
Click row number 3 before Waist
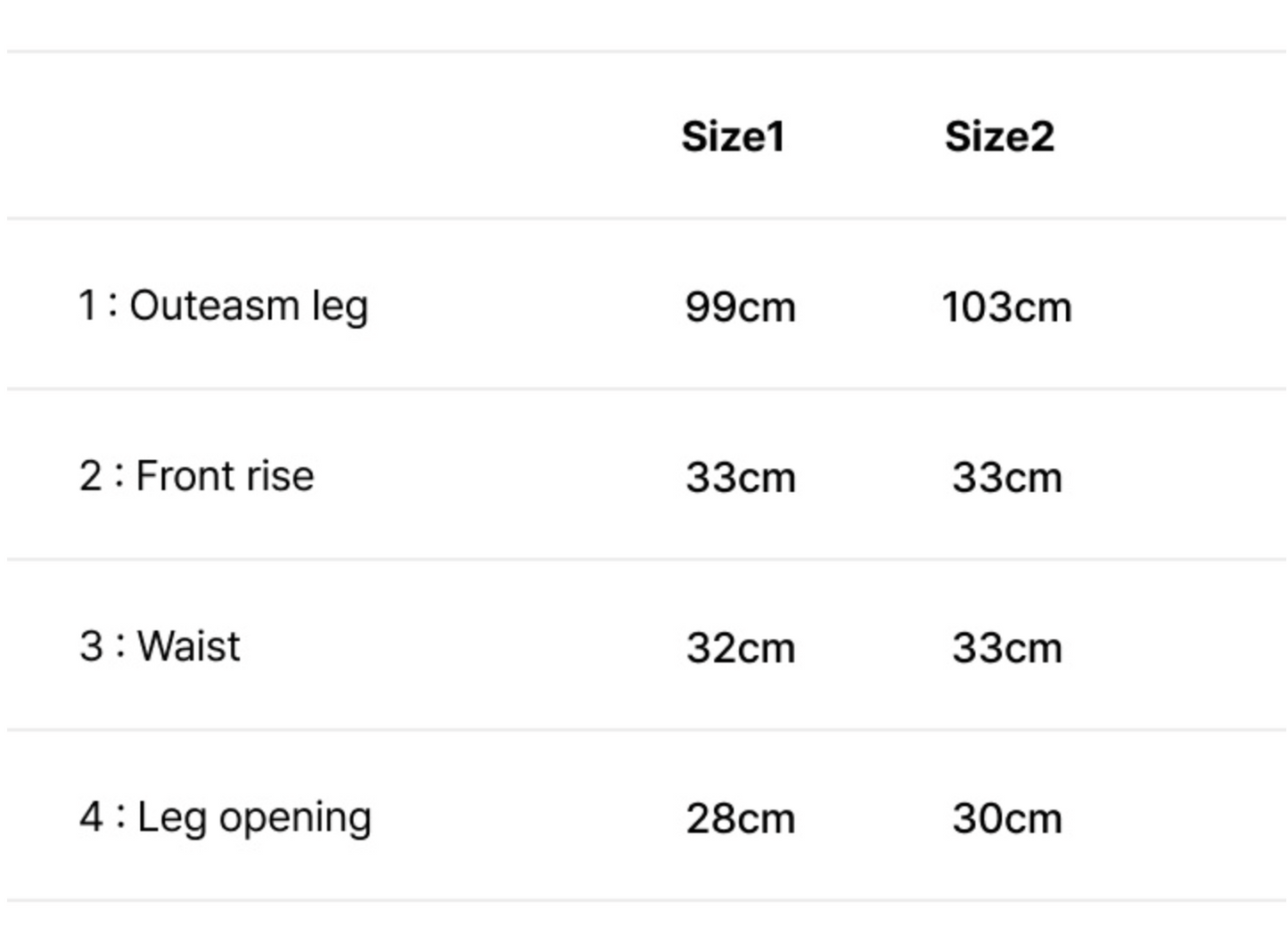(x=91, y=646)
